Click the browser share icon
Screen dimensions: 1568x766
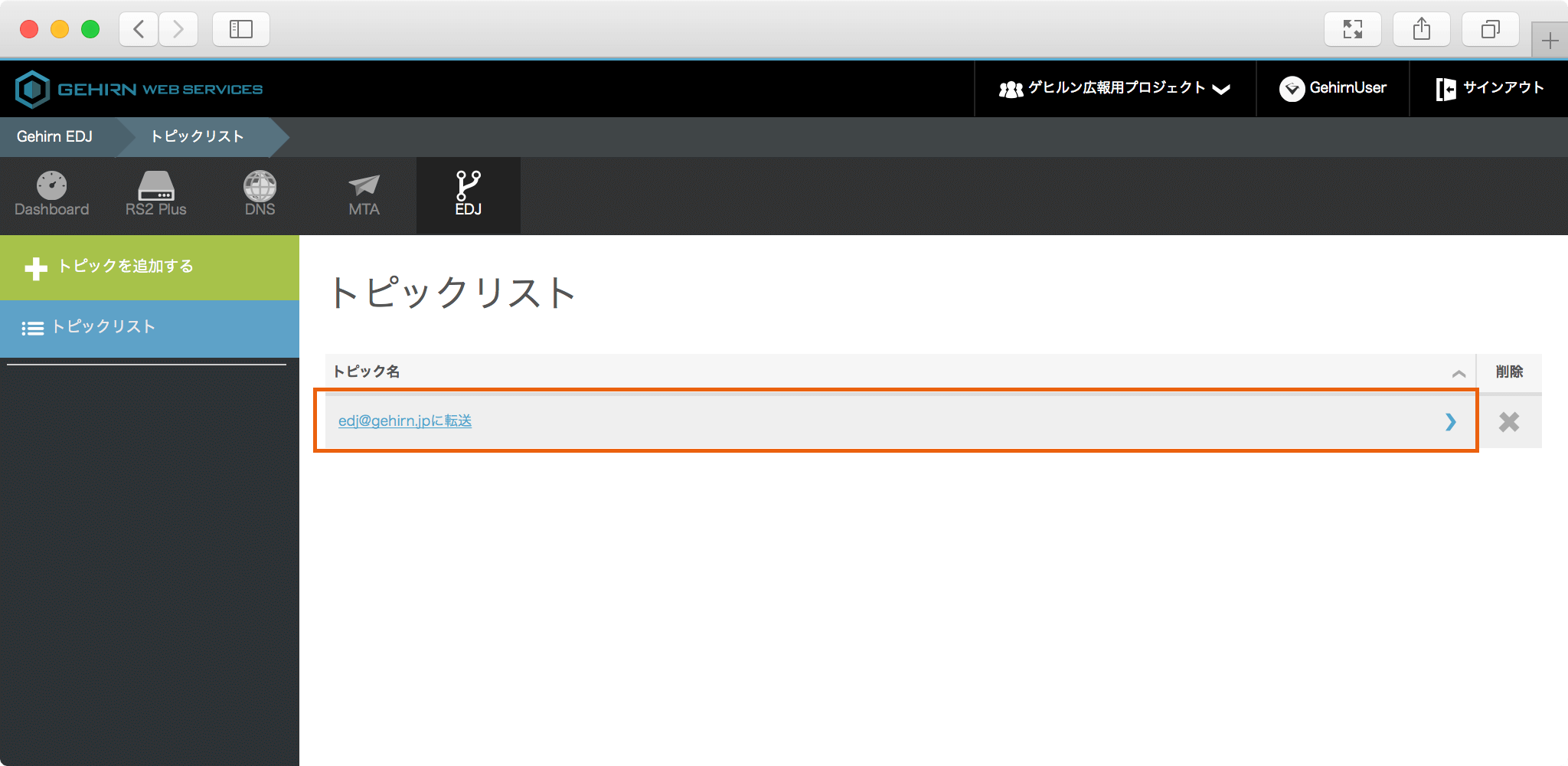(x=1421, y=29)
